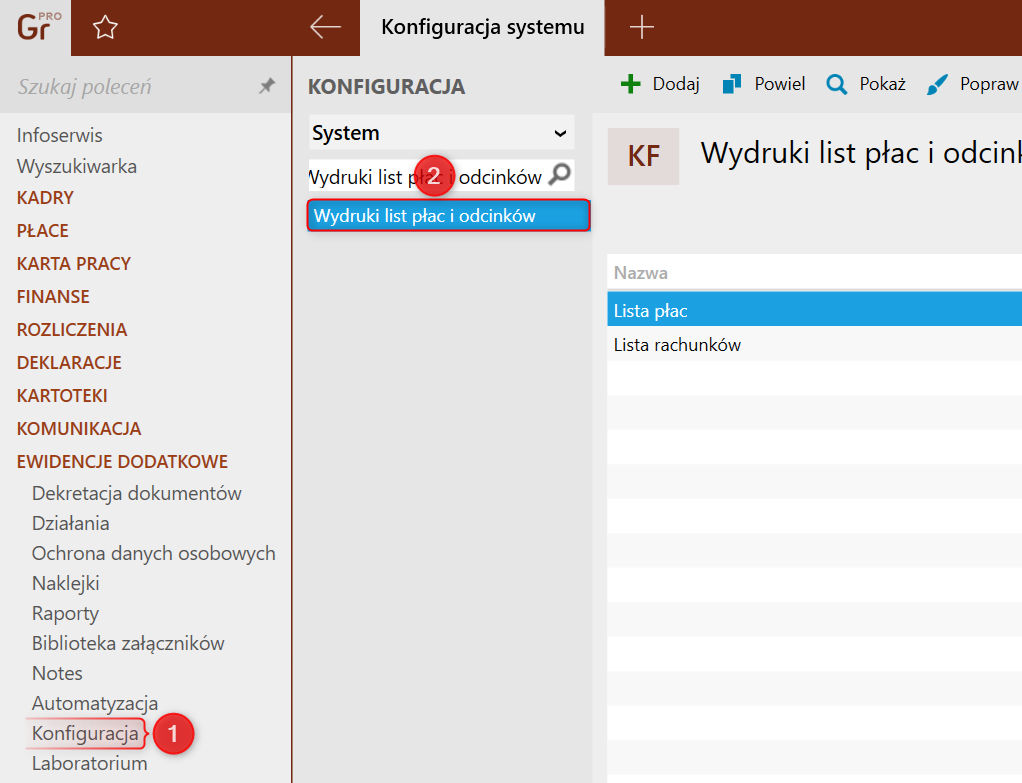
Task: Select Wydruki list płac i odcinków item
Action: [448, 216]
